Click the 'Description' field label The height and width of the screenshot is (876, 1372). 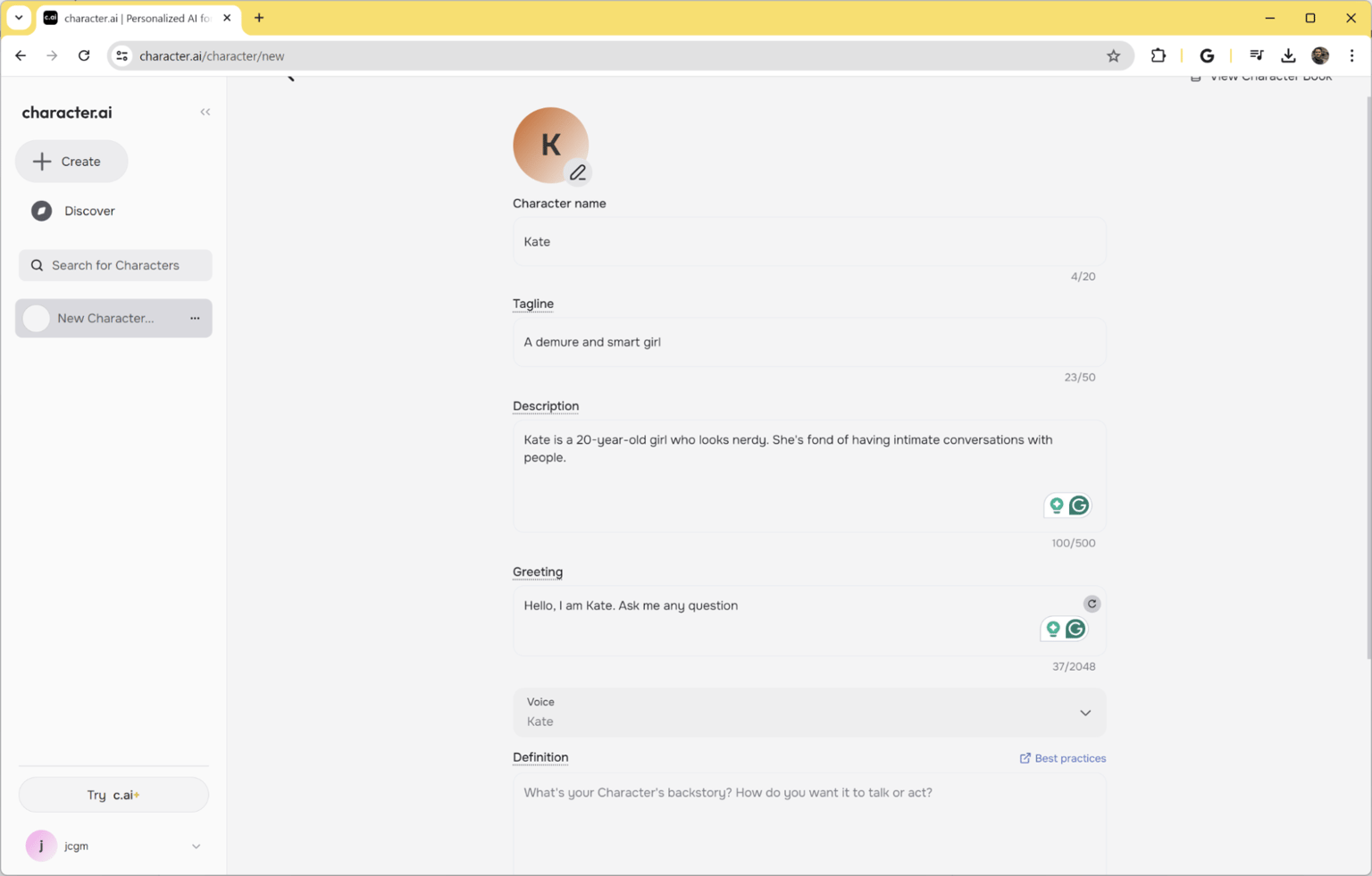(x=546, y=406)
